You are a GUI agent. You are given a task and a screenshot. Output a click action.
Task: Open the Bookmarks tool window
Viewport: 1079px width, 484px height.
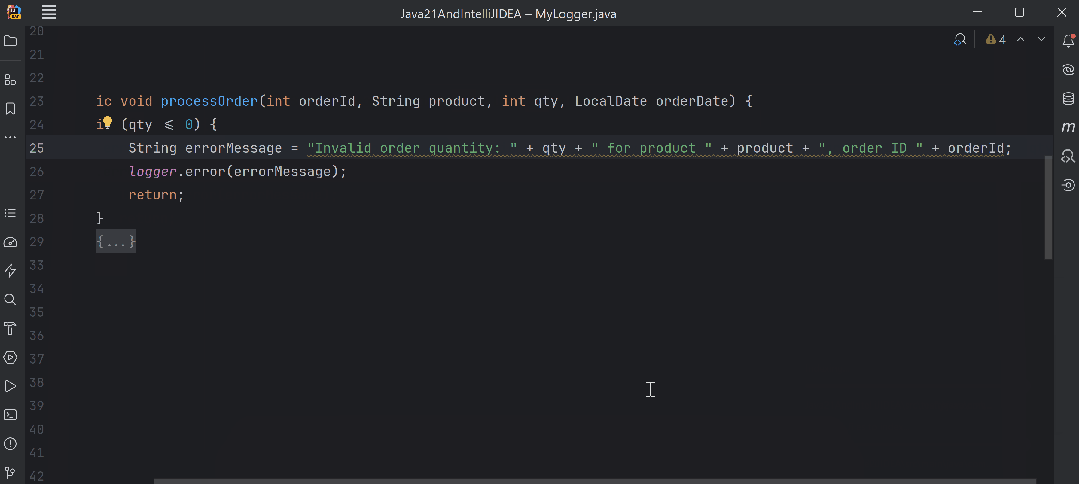[x=10, y=109]
